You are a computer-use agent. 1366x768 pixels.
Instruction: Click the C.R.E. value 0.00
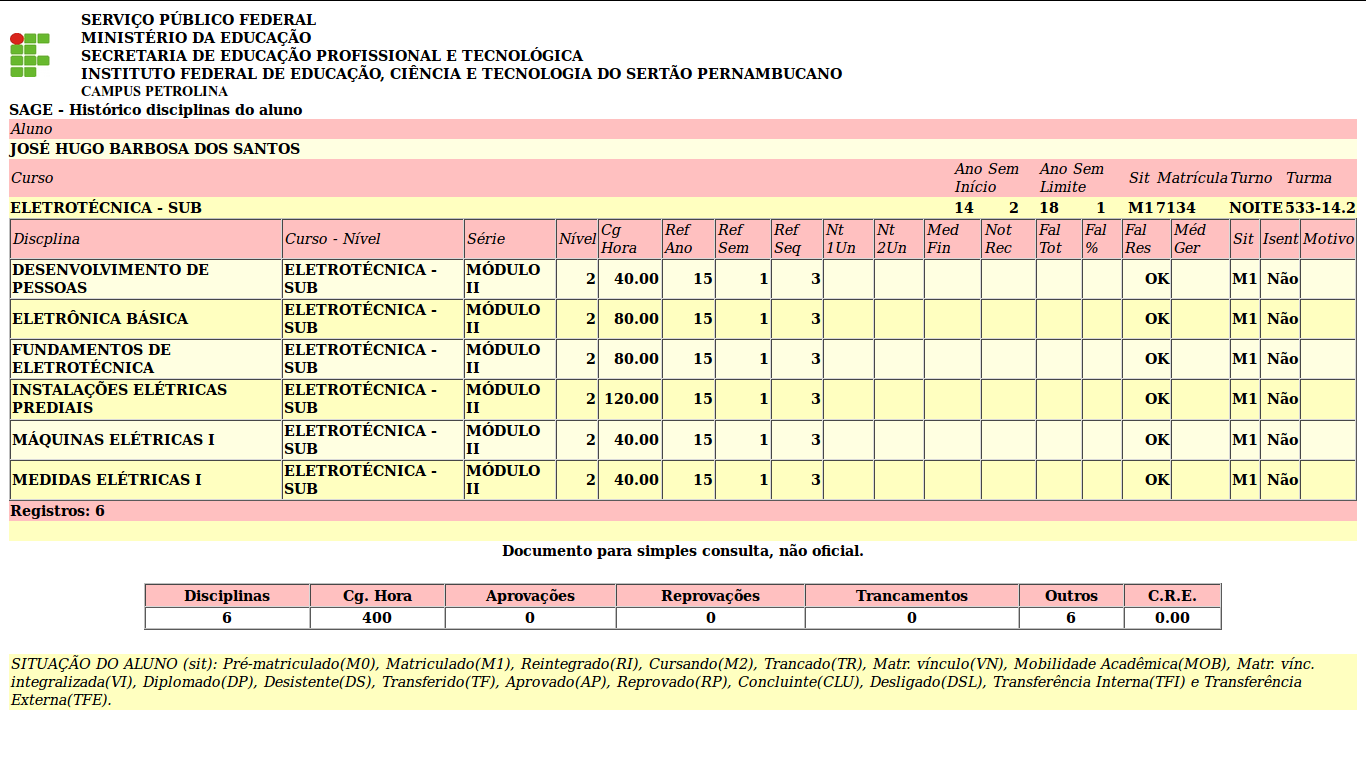point(1172,618)
